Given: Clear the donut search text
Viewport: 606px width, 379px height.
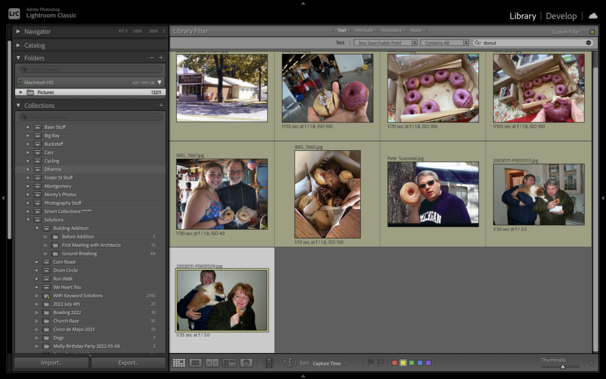Looking at the screenshot, I should 588,42.
